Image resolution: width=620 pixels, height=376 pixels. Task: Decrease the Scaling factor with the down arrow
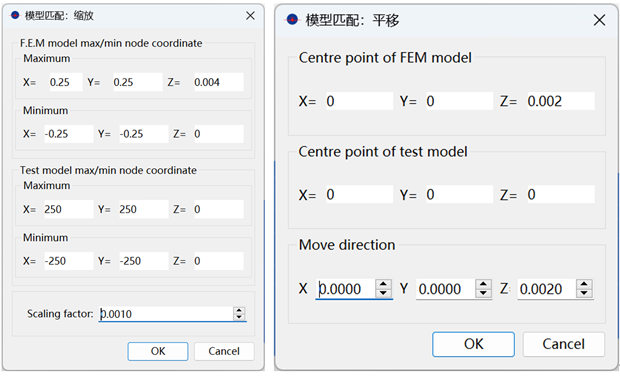pos(239,317)
